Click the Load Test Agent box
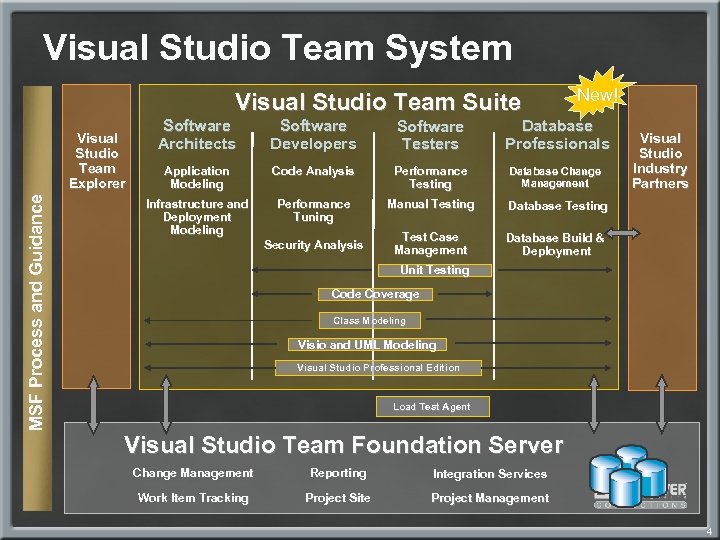 (x=432, y=407)
